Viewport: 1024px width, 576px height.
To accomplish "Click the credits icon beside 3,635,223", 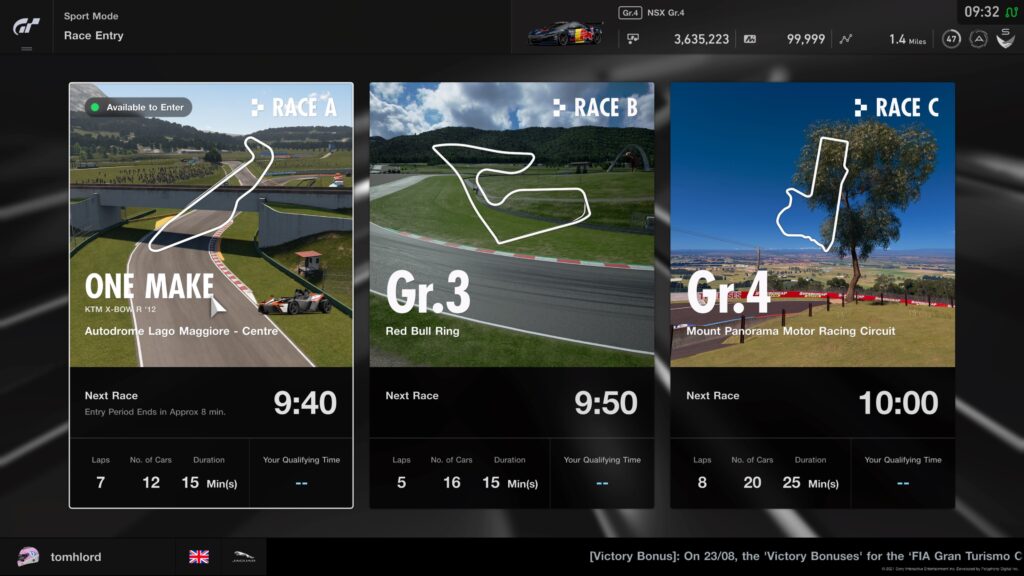I will (633, 39).
